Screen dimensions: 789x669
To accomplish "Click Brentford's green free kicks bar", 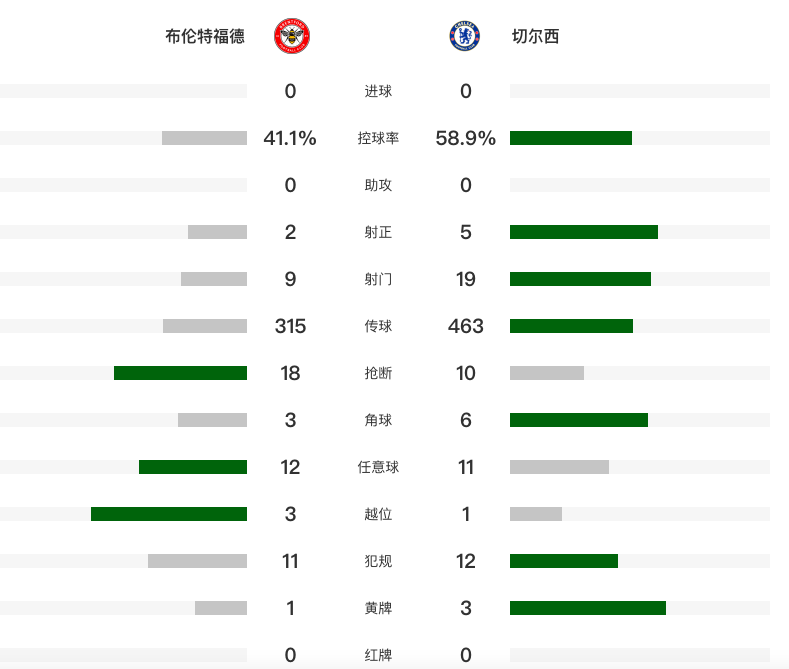I will coord(193,467).
